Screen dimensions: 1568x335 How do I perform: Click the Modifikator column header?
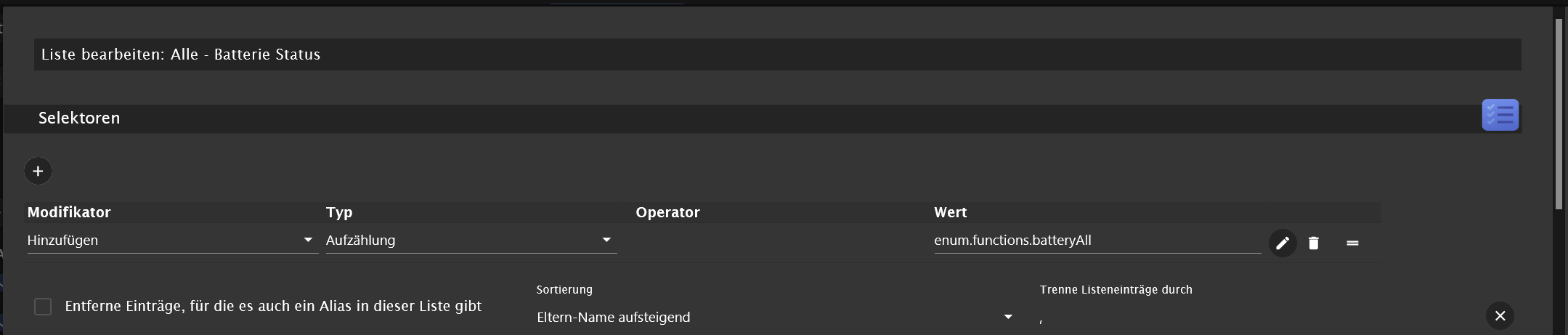point(69,212)
